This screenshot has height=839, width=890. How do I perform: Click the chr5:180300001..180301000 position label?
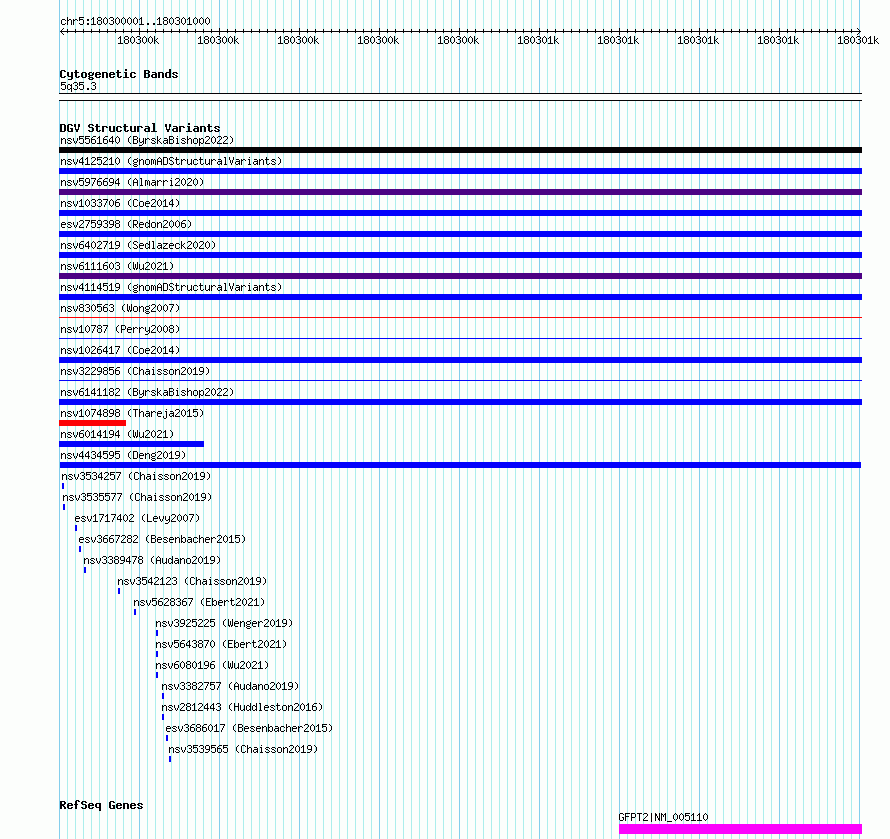pos(135,22)
